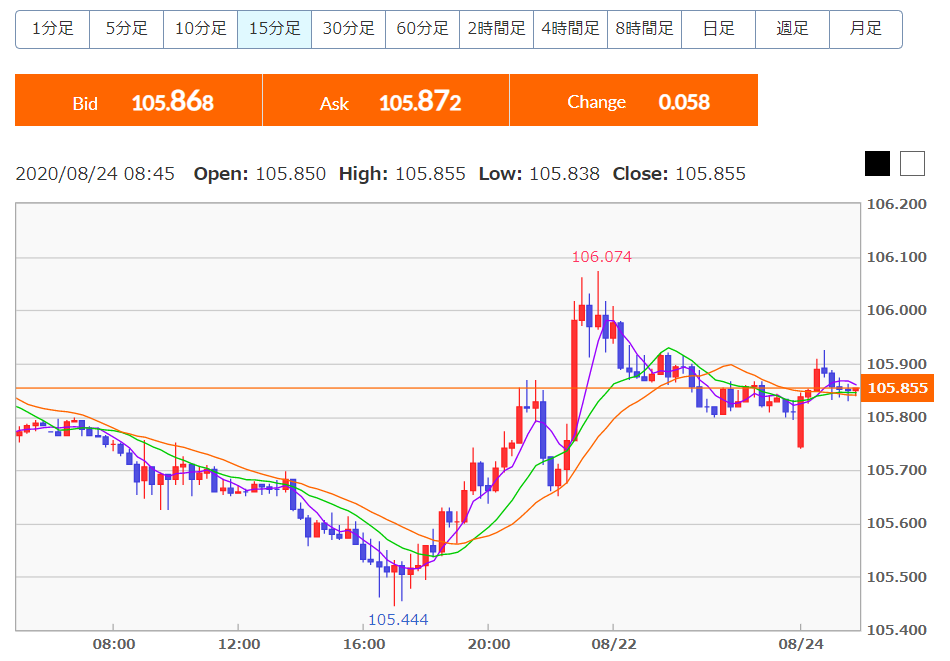950x661 pixels.
Task: Select the white chart theme swatch
Action: [912, 164]
